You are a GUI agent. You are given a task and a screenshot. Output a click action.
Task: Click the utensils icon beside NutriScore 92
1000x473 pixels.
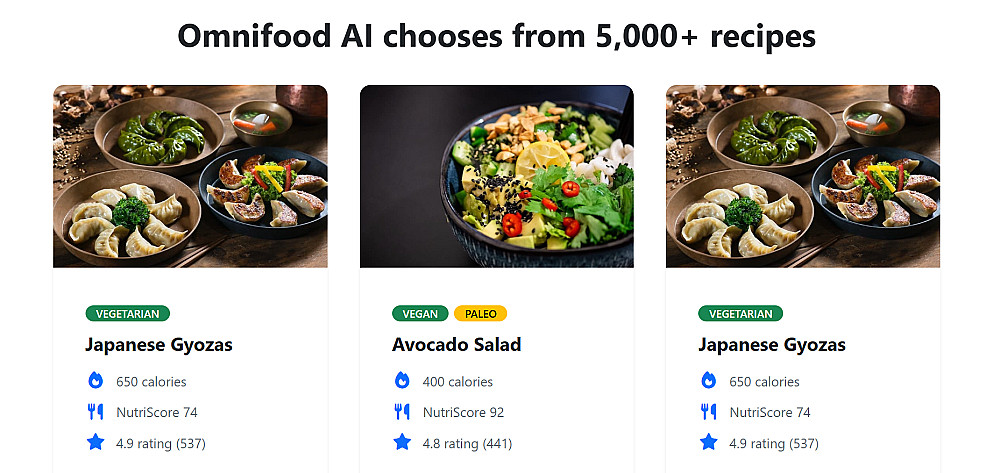402,412
